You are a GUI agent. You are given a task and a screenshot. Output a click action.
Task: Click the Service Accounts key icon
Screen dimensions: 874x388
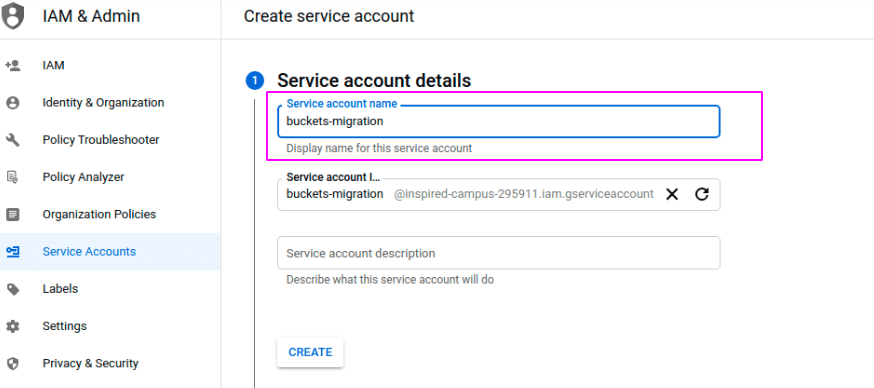pos(12,252)
